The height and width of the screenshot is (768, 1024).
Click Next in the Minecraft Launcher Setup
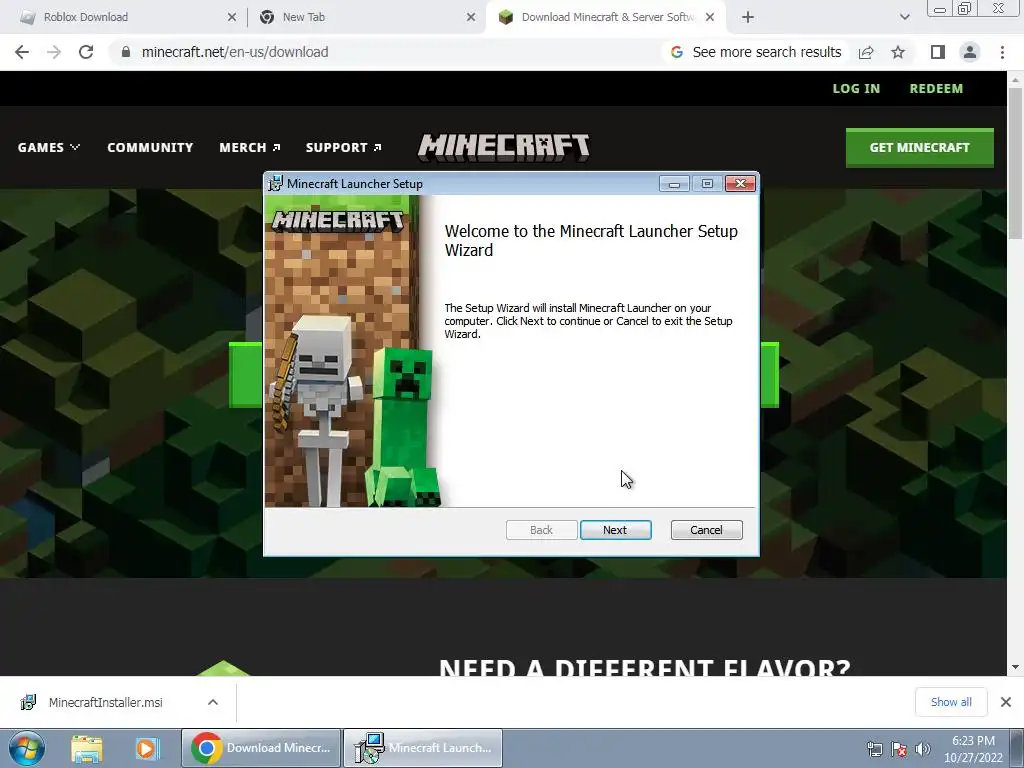click(615, 530)
